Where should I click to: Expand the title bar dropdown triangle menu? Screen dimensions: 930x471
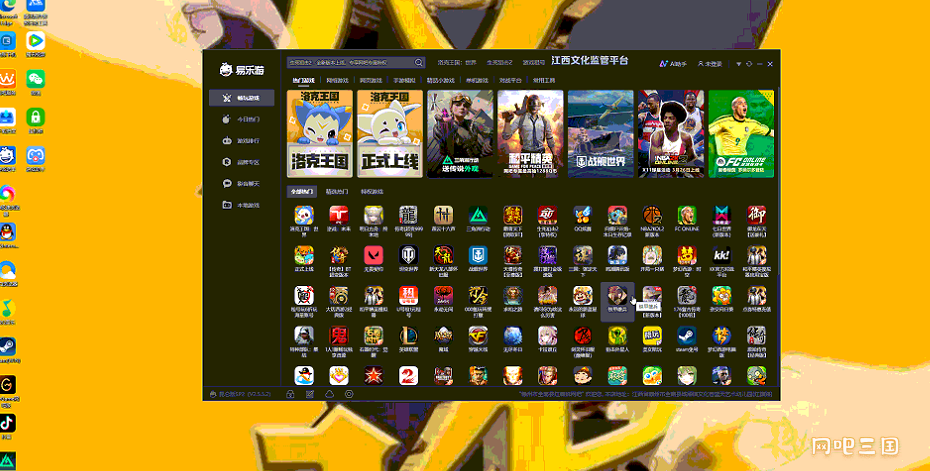point(738,63)
